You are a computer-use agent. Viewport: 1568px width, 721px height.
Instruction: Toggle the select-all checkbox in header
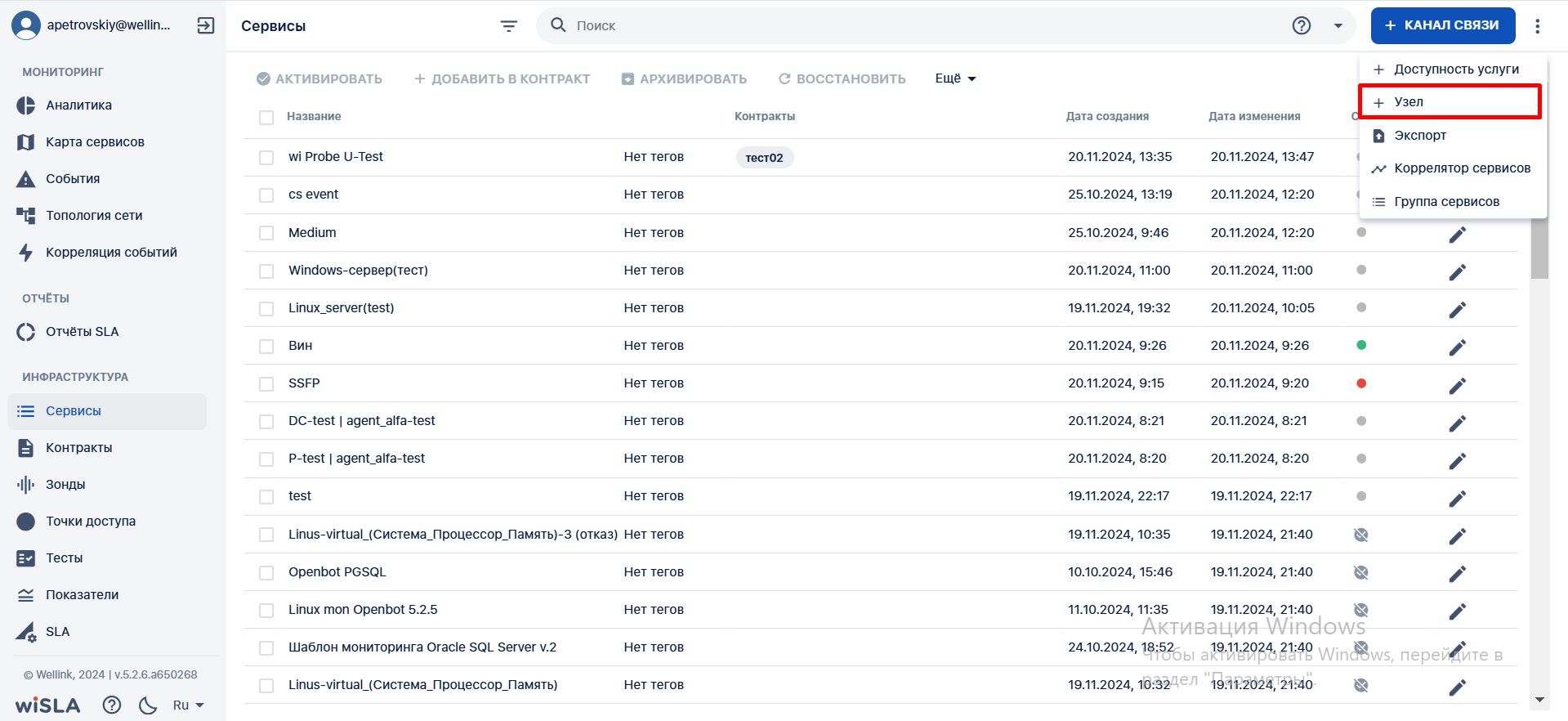click(266, 118)
